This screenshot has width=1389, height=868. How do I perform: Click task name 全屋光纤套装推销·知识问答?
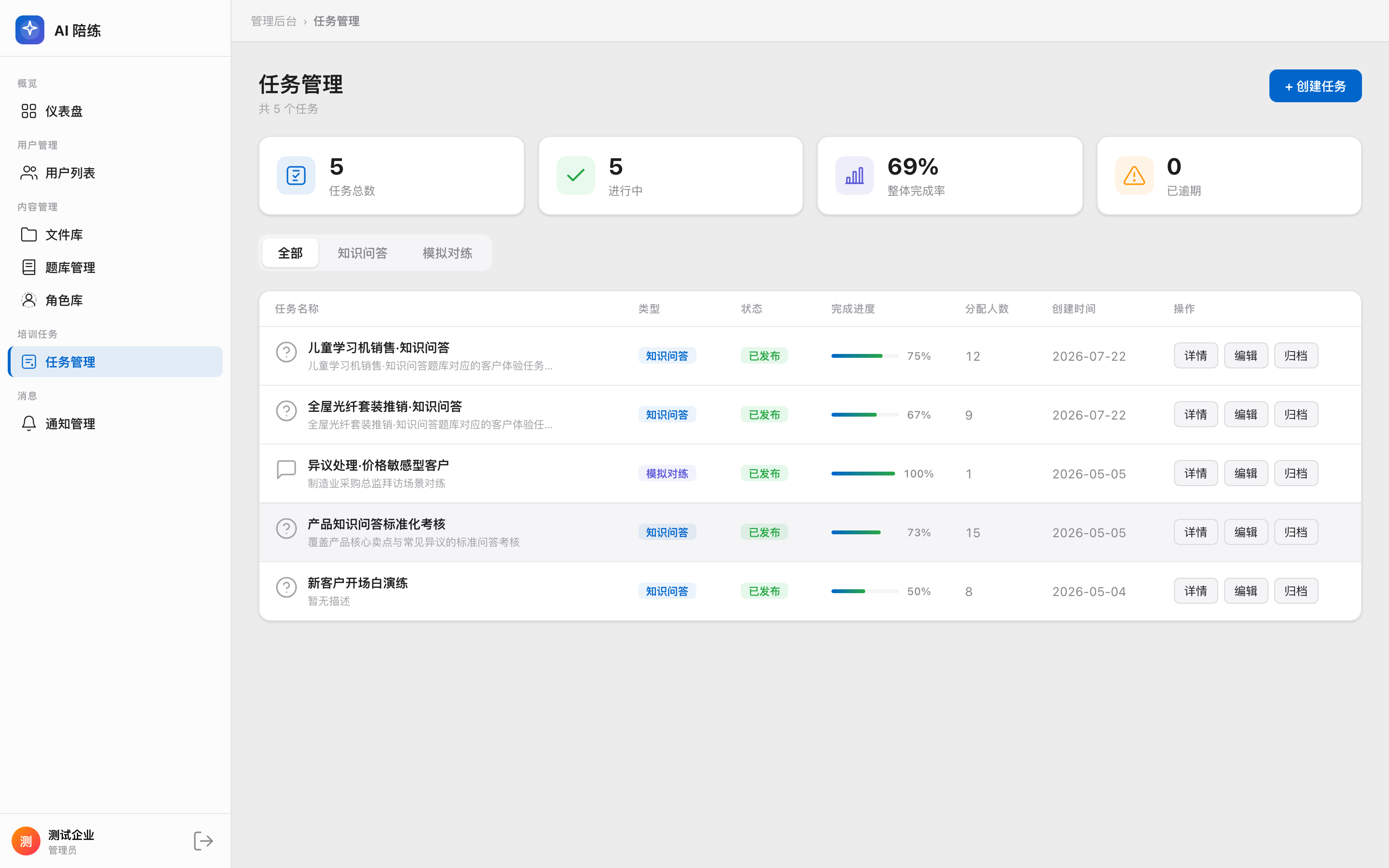385,407
